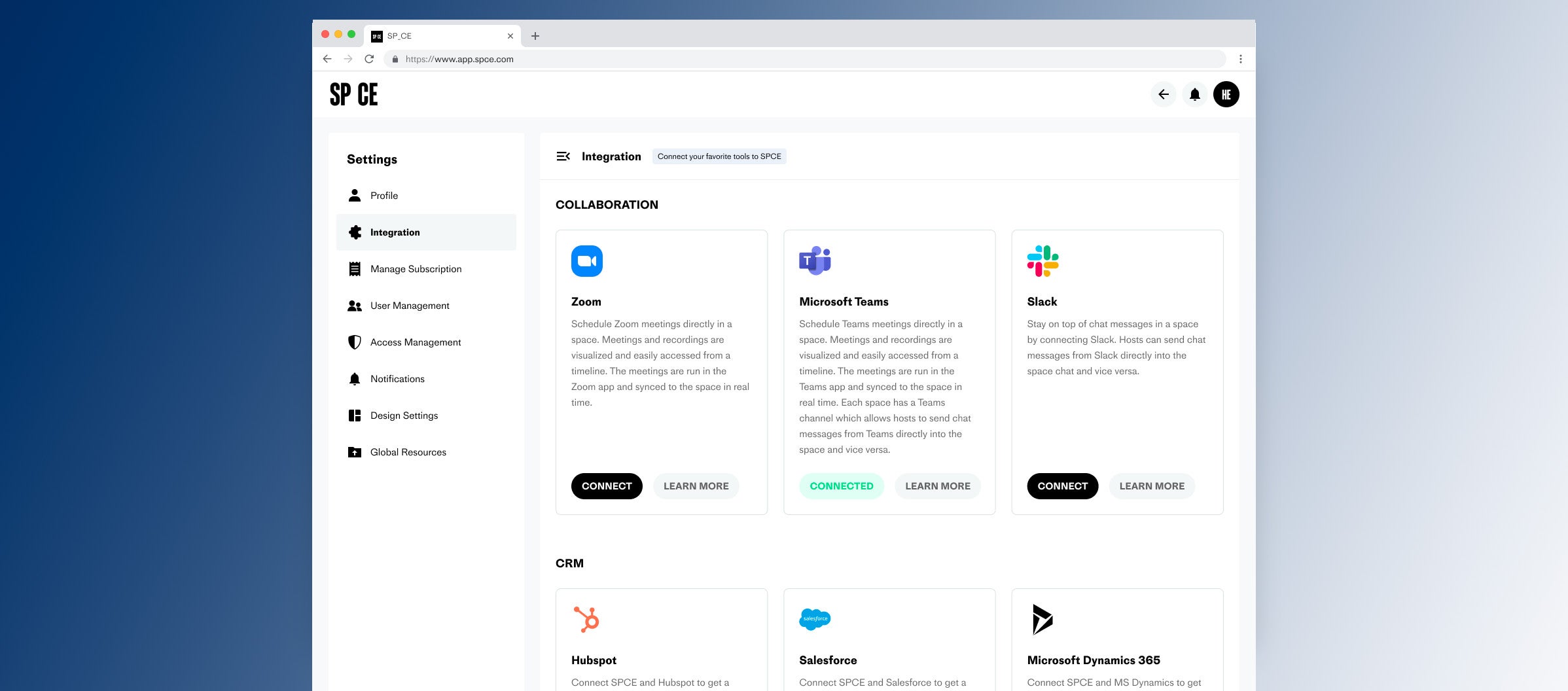Viewport: 1568px width, 691px height.
Task: Open Global Resources settings
Action: [426, 452]
